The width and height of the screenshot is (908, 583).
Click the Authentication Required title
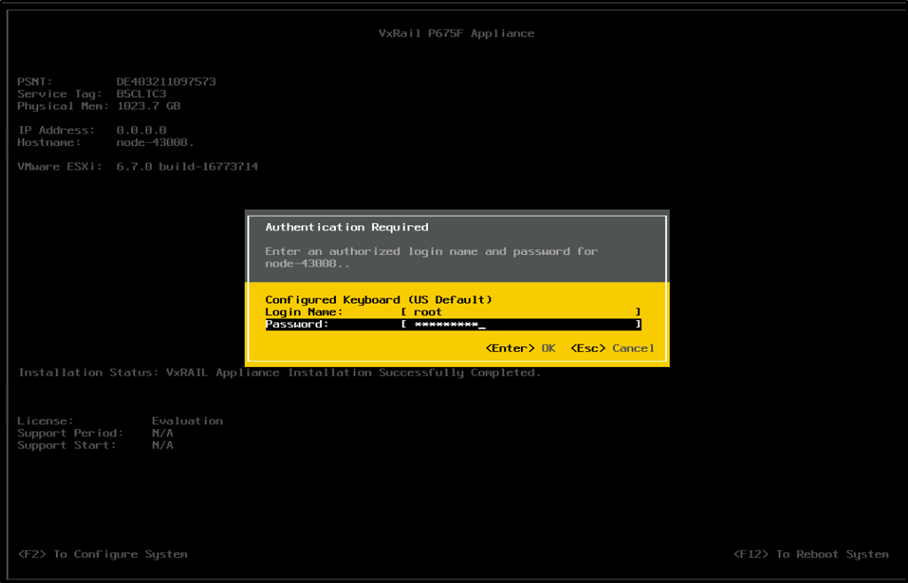click(347, 227)
